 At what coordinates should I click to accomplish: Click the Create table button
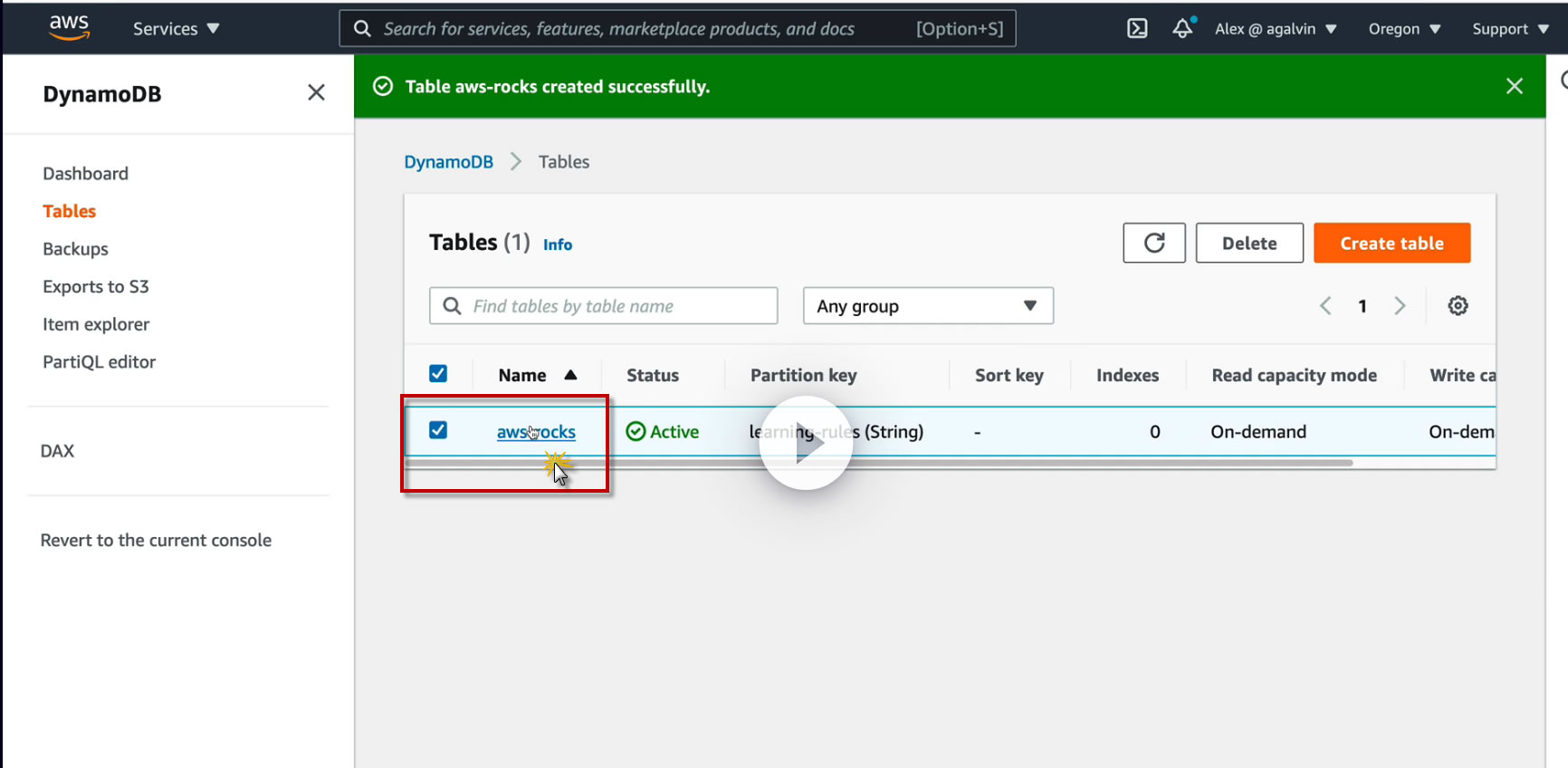tap(1391, 243)
